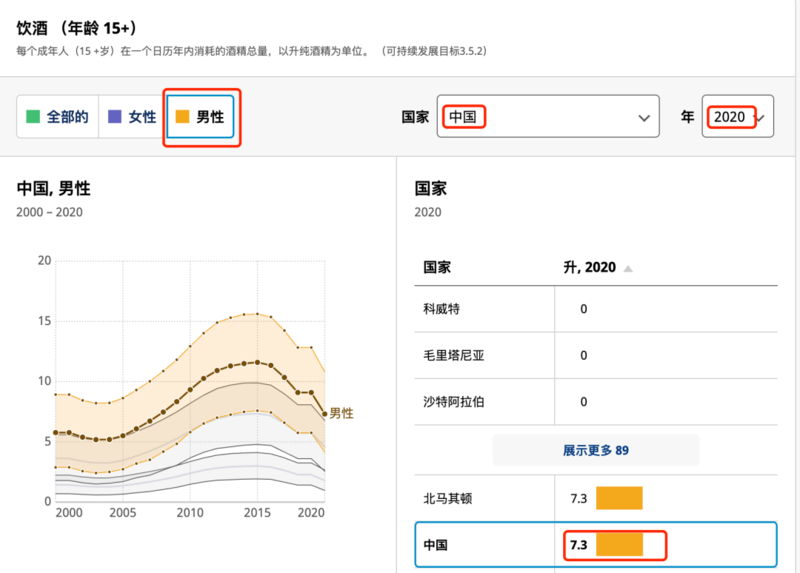Click the 2015 peak point on 男性 line
This screenshot has height=573, width=800.
point(257,362)
